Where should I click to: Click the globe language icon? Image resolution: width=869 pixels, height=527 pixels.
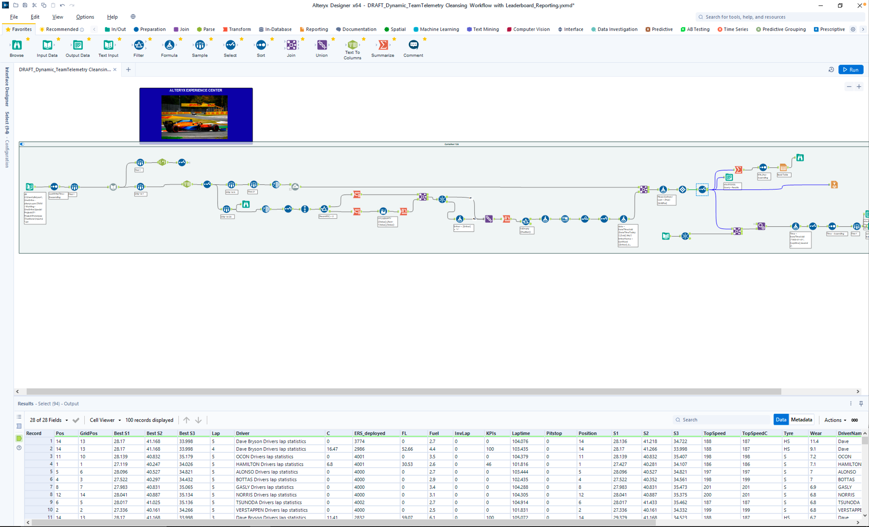pyautogui.click(x=133, y=17)
